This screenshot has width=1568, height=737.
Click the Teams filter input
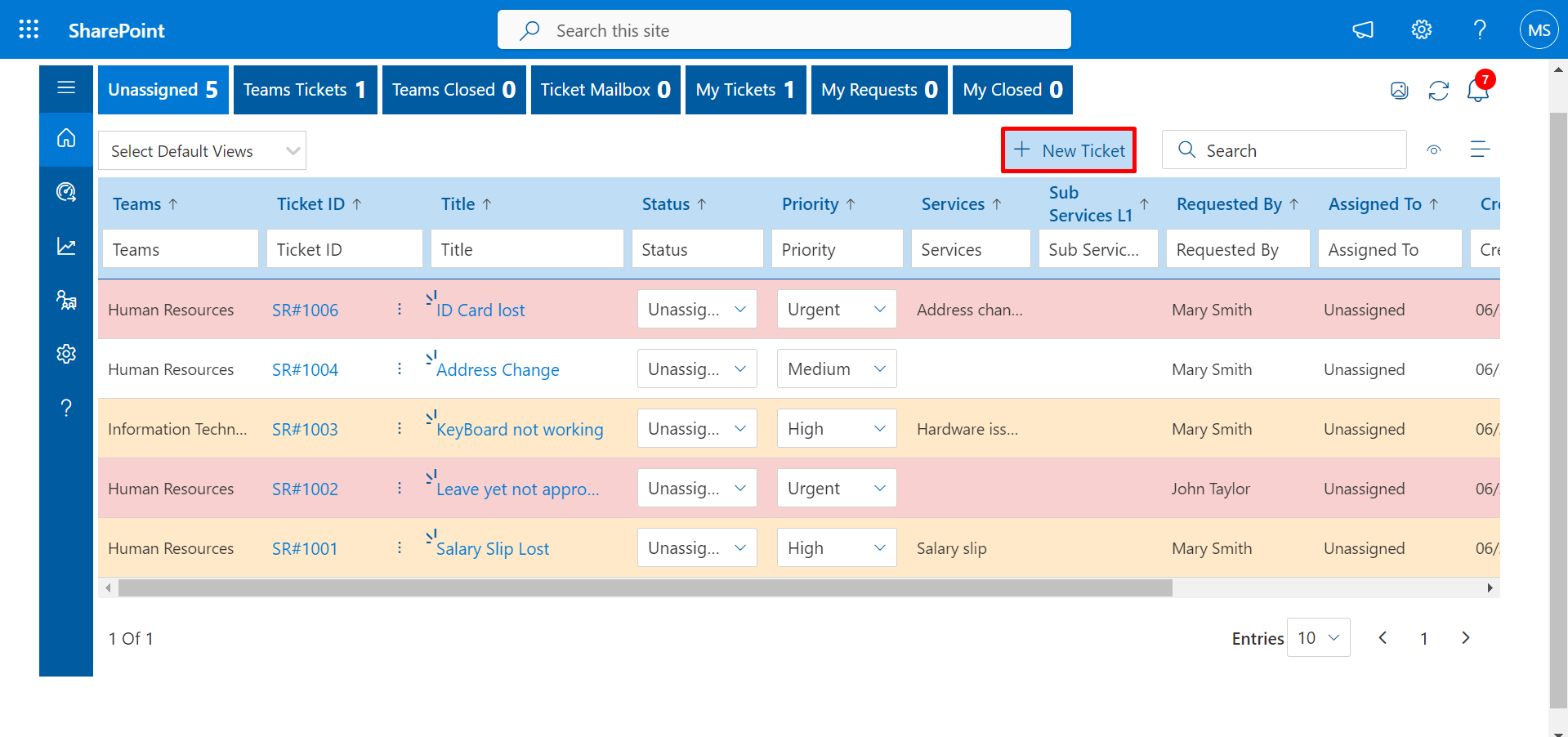(181, 249)
